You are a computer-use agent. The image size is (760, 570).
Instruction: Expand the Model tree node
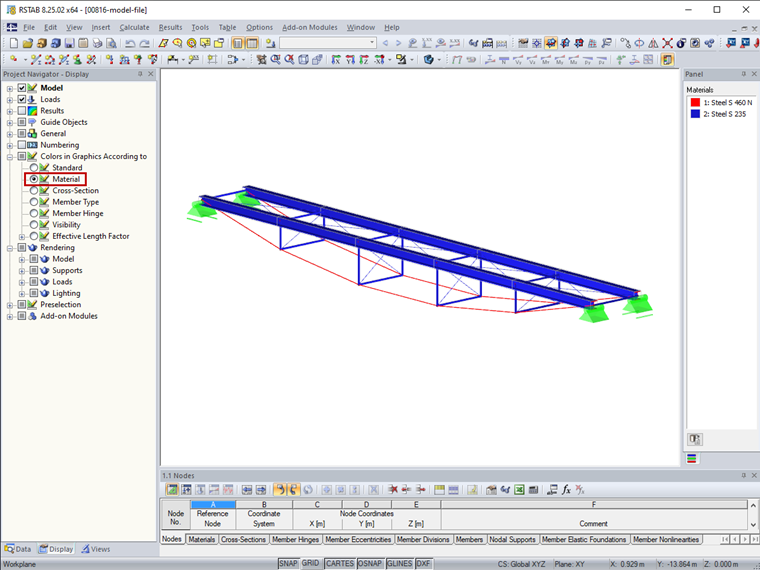click(10, 88)
